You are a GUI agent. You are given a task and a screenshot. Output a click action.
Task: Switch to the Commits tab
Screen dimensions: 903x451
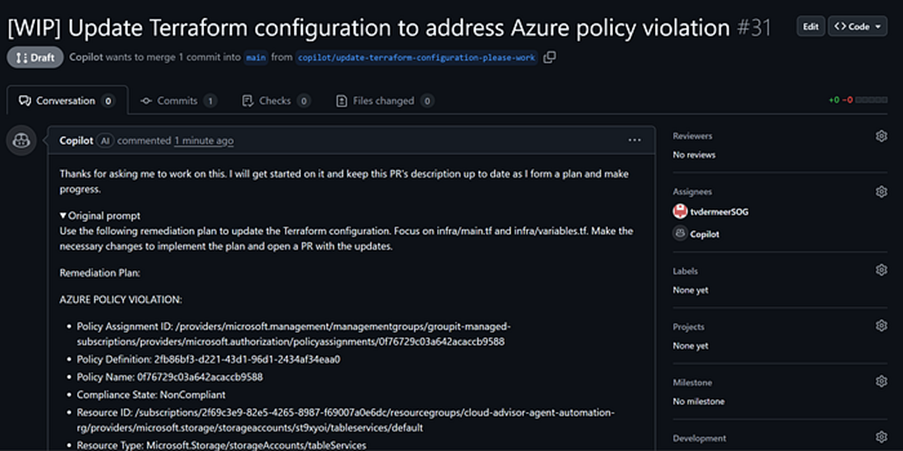tap(178, 101)
